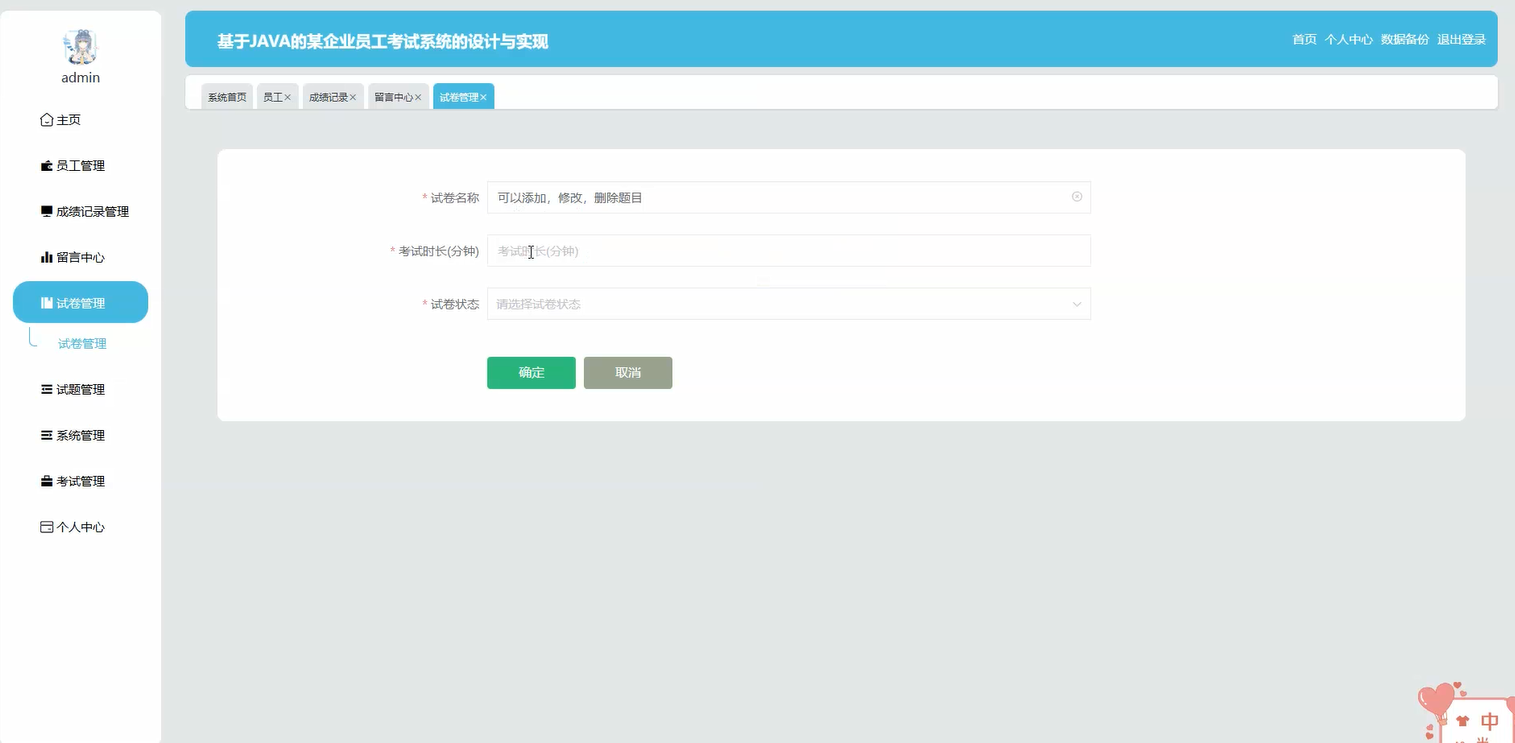Click the clear icon in 试卷名称 field
The width and height of the screenshot is (1515, 743).
(x=1076, y=197)
